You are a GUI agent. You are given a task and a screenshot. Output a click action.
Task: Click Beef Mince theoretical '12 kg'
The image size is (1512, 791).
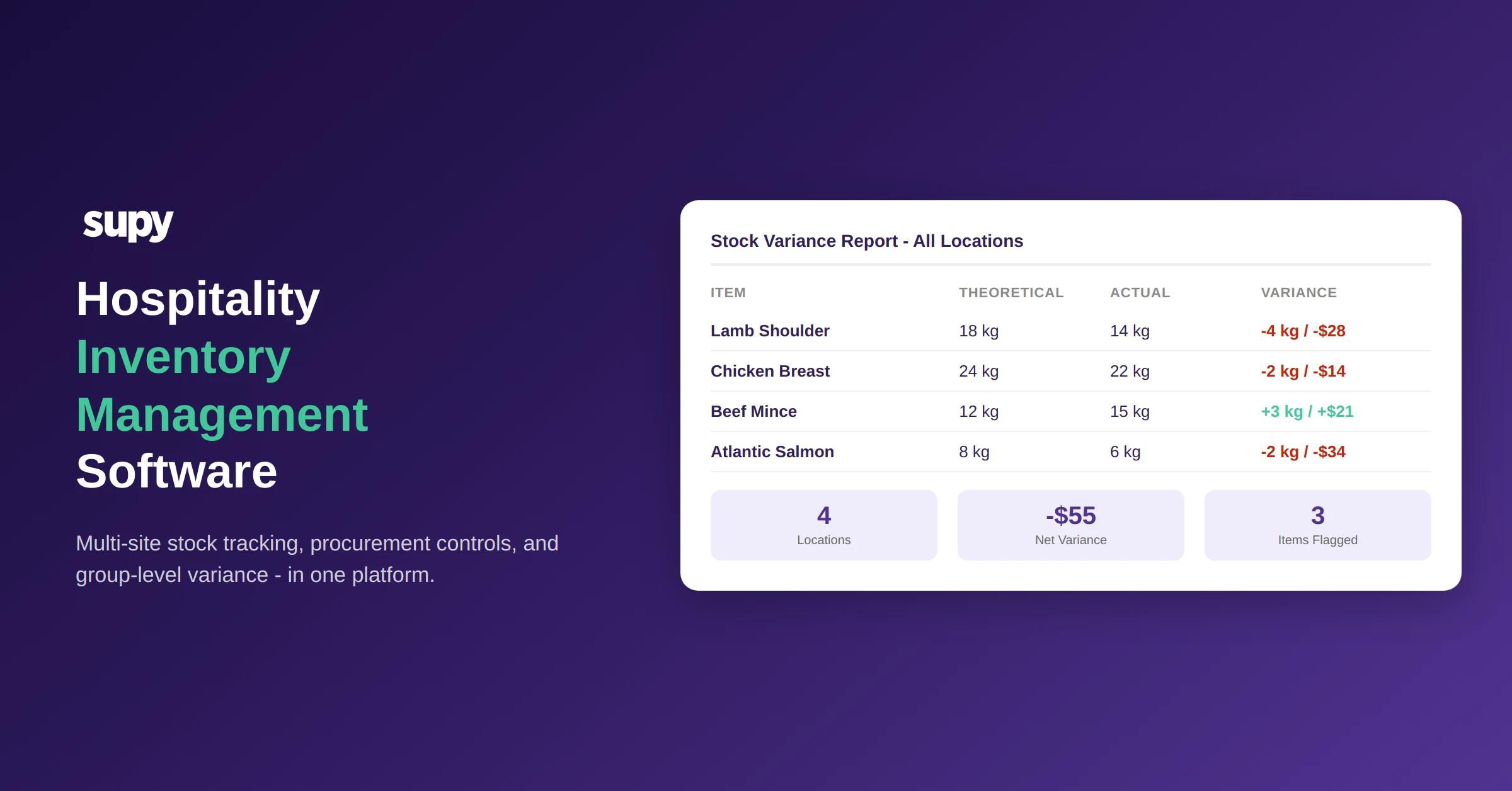pos(978,411)
